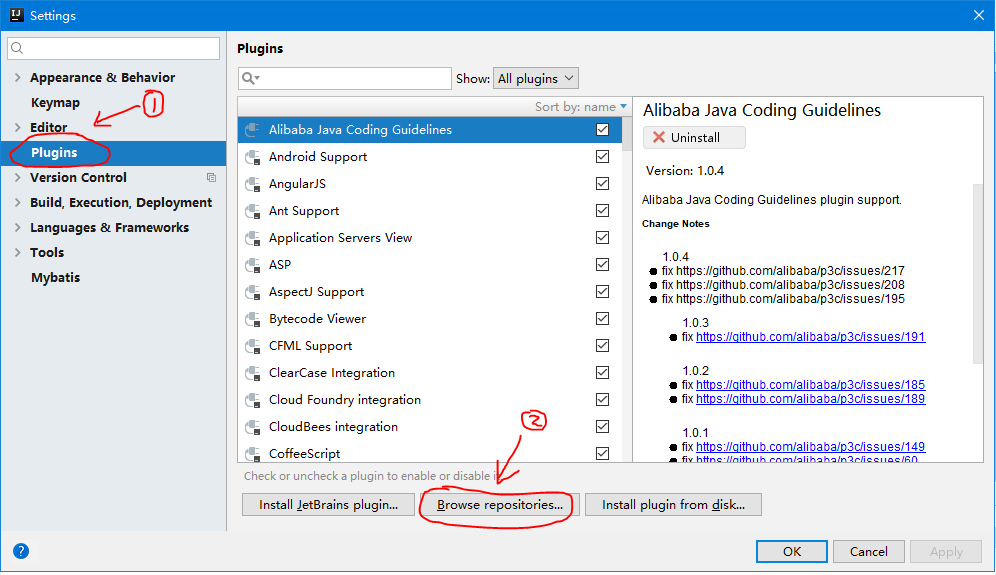Focus the settings search field
Screen dimensions: 996x575
114,48
